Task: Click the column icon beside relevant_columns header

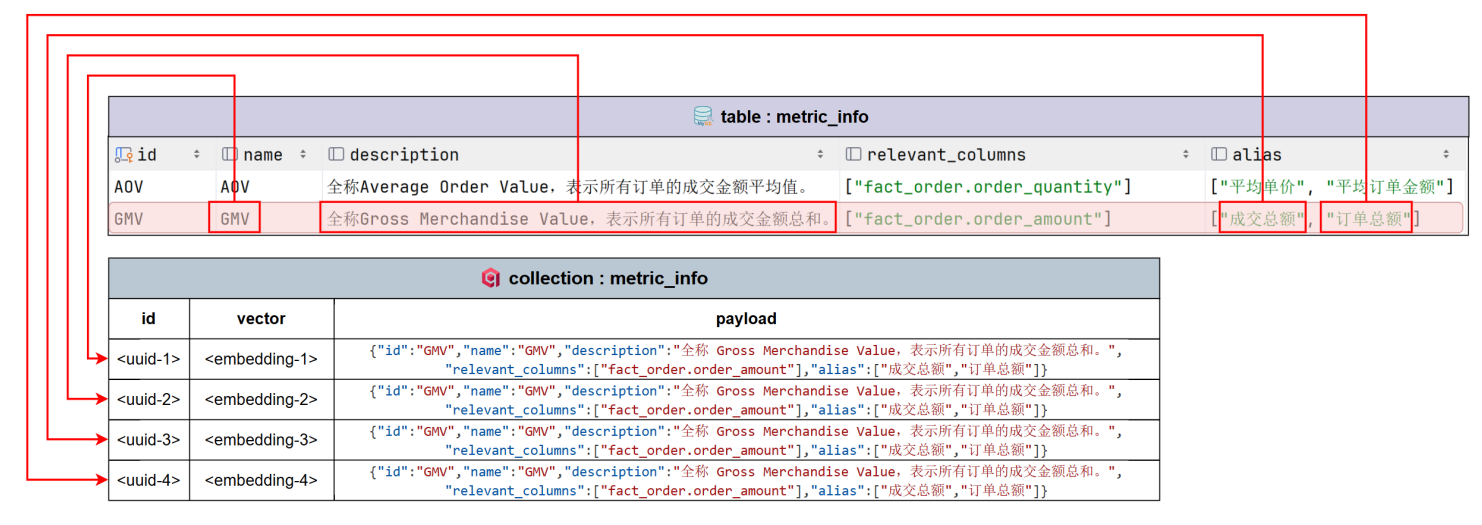Action: 853,155
